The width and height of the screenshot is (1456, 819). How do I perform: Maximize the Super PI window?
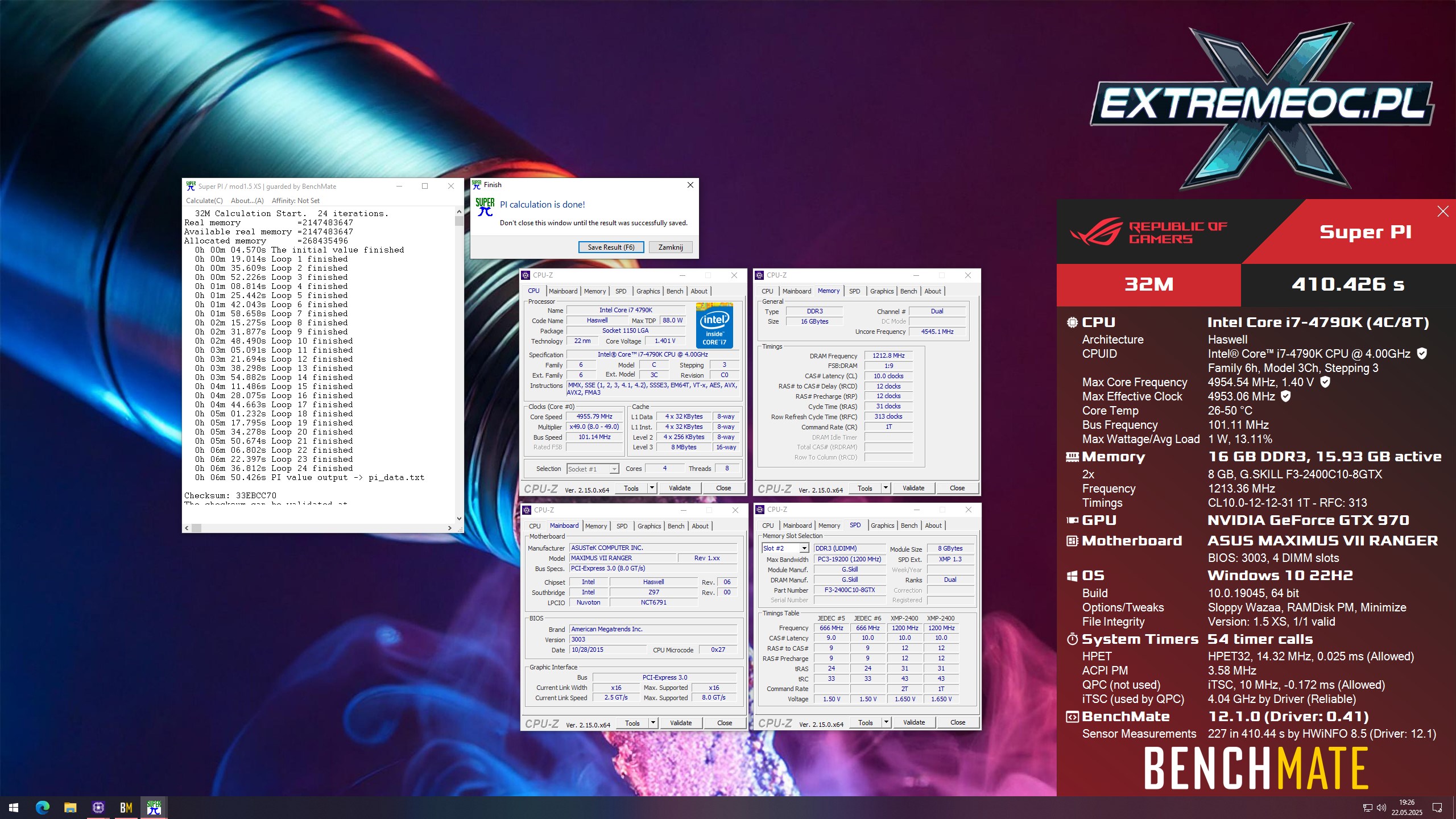tap(425, 186)
